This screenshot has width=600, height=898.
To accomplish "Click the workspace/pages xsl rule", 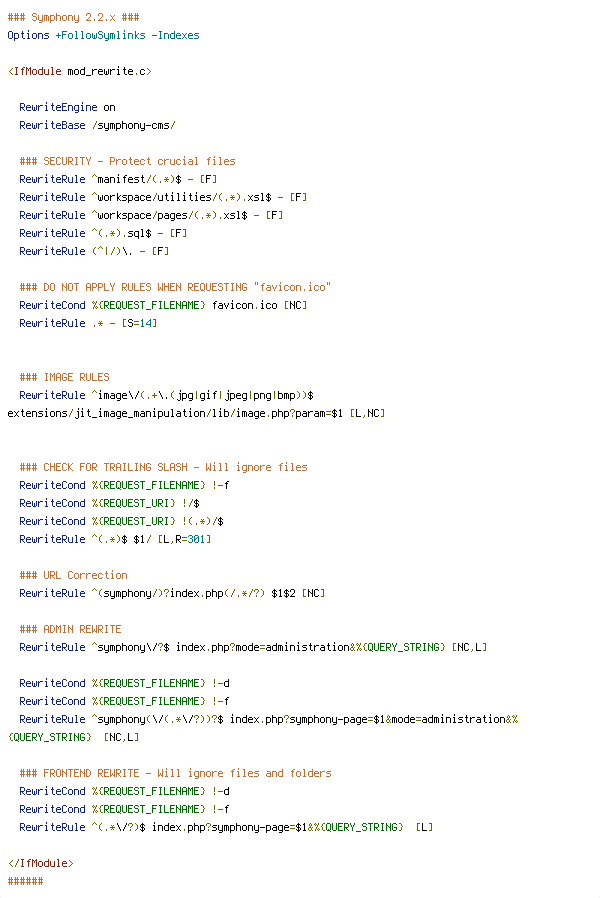I will pos(151,215).
